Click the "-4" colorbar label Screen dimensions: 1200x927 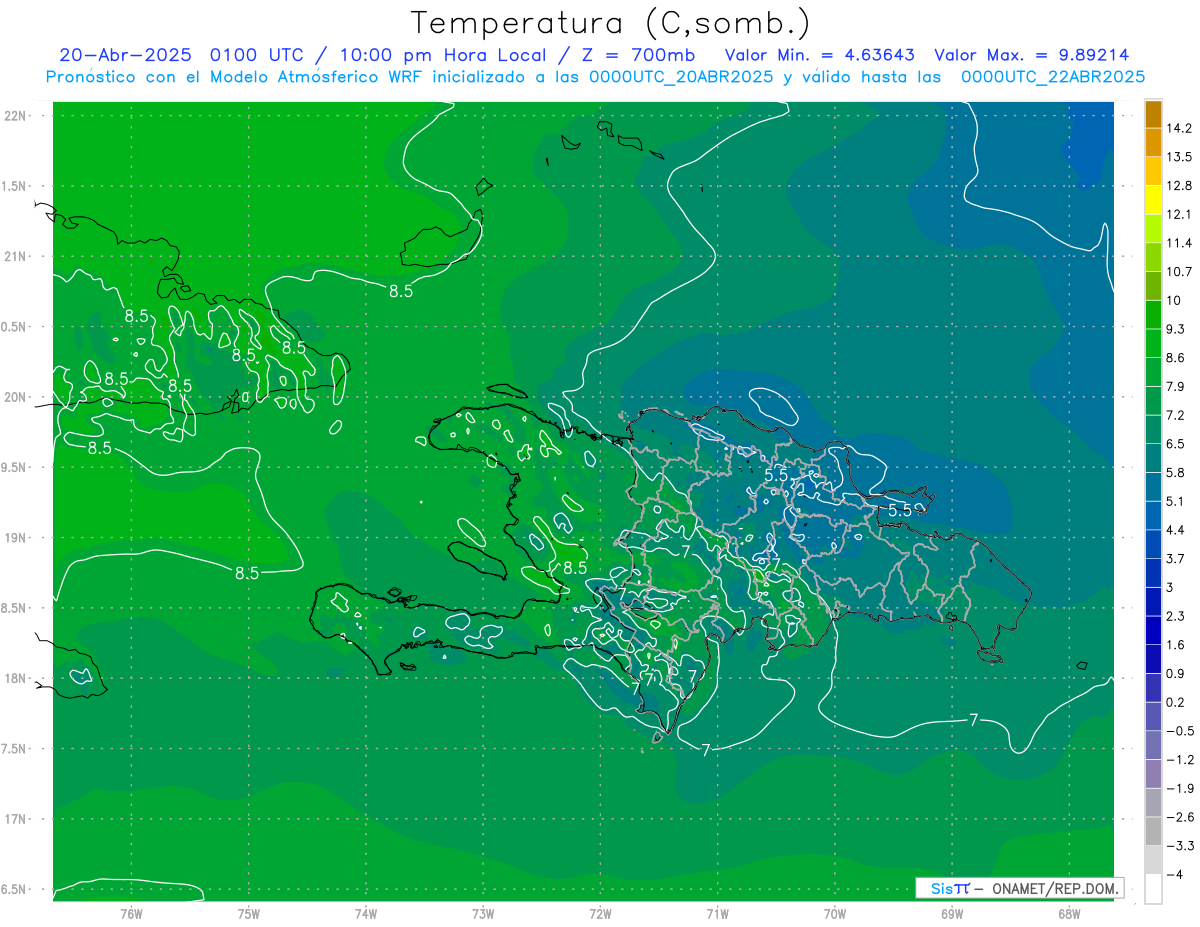tap(1174, 875)
